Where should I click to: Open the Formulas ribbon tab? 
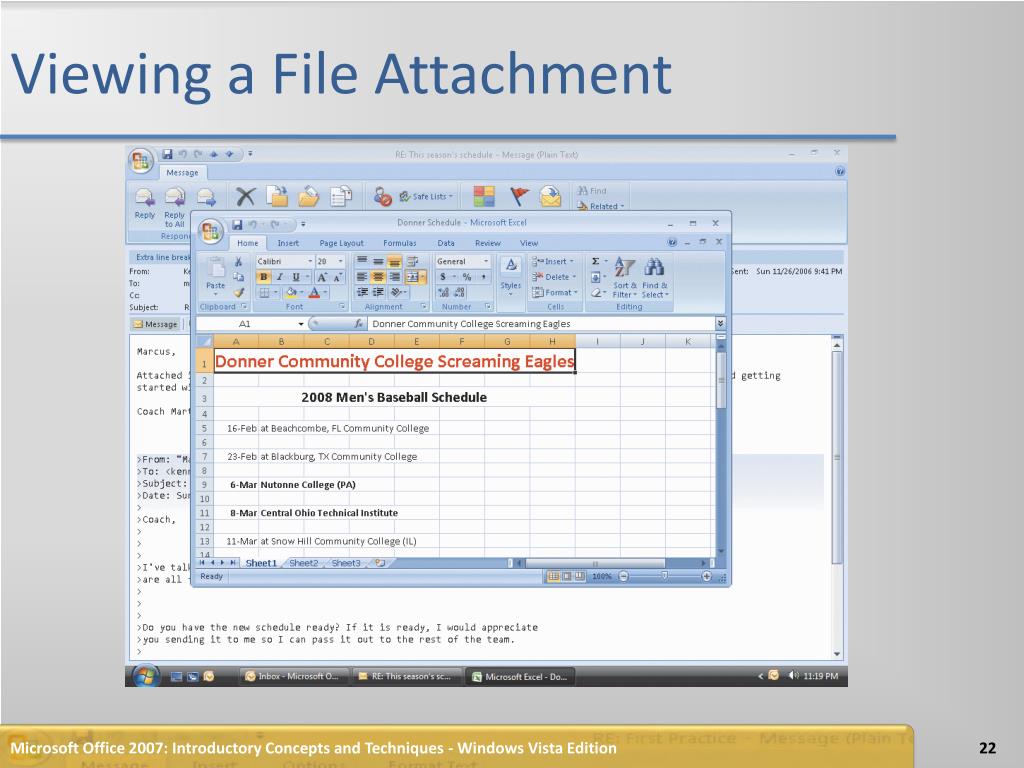(400, 243)
